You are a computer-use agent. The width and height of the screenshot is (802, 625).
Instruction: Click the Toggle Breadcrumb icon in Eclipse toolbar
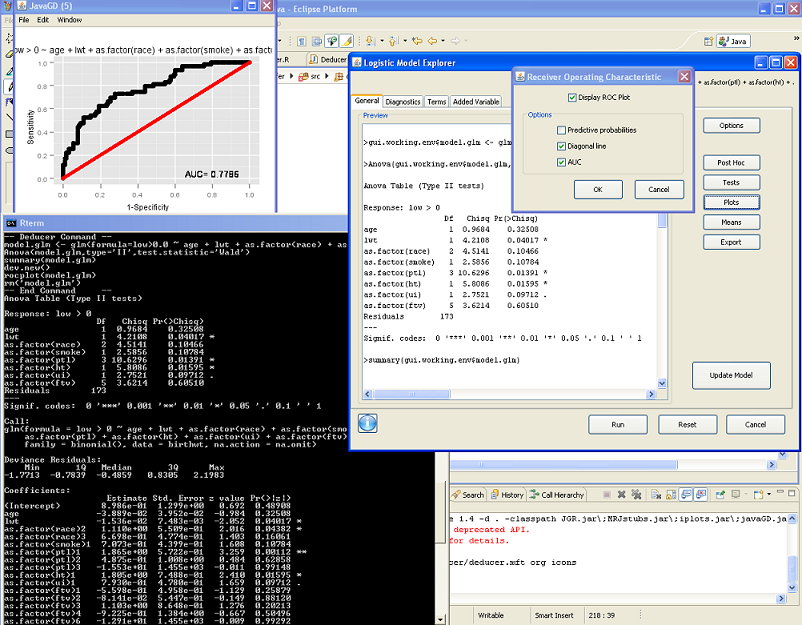(332, 41)
